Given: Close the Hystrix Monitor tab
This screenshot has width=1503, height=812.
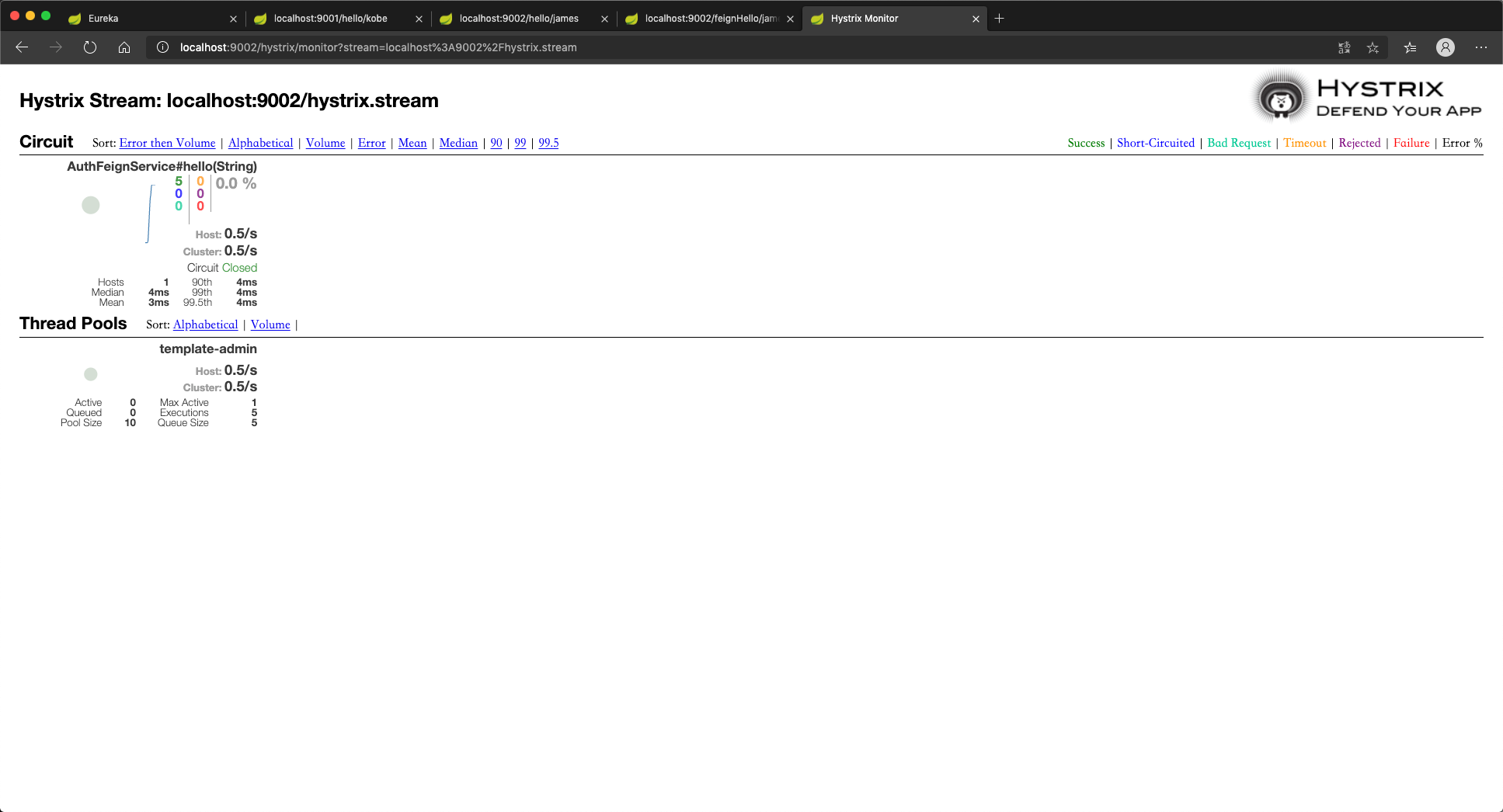Looking at the screenshot, I should pos(976,19).
